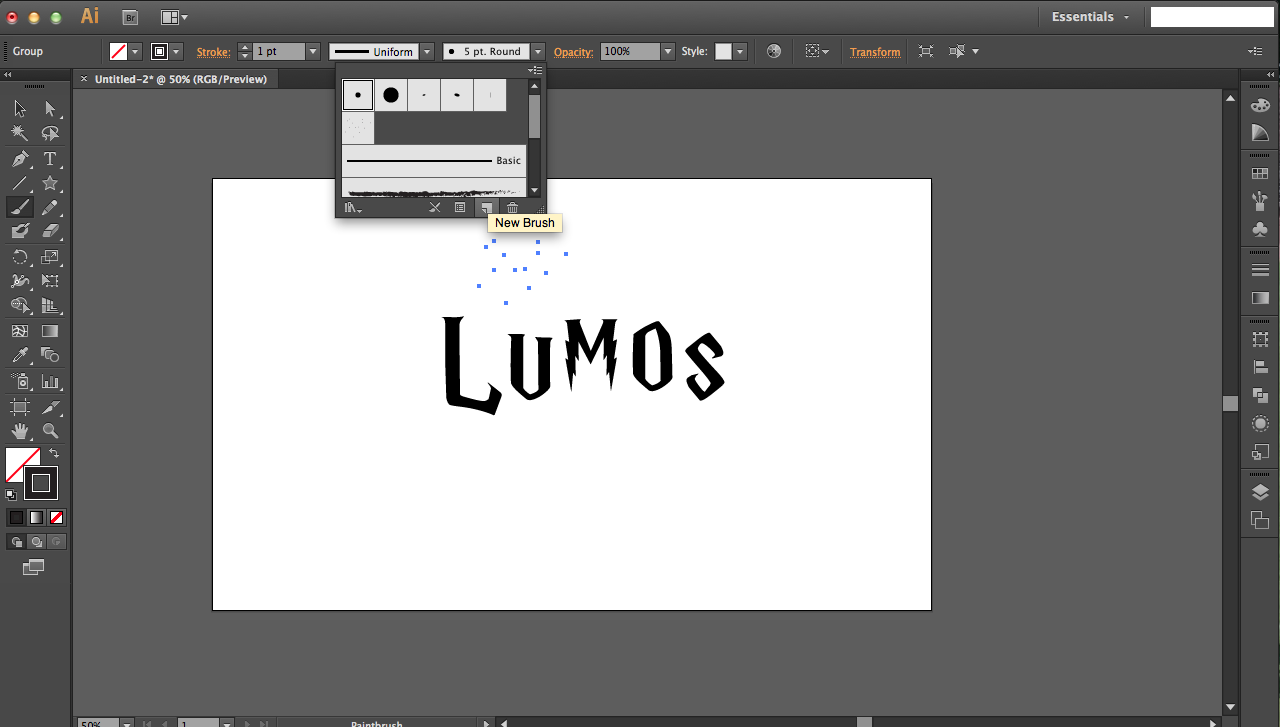Select the scatter dots brush thumbnail
Image resolution: width=1280 pixels, height=727 pixels.
[x=358, y=128]
